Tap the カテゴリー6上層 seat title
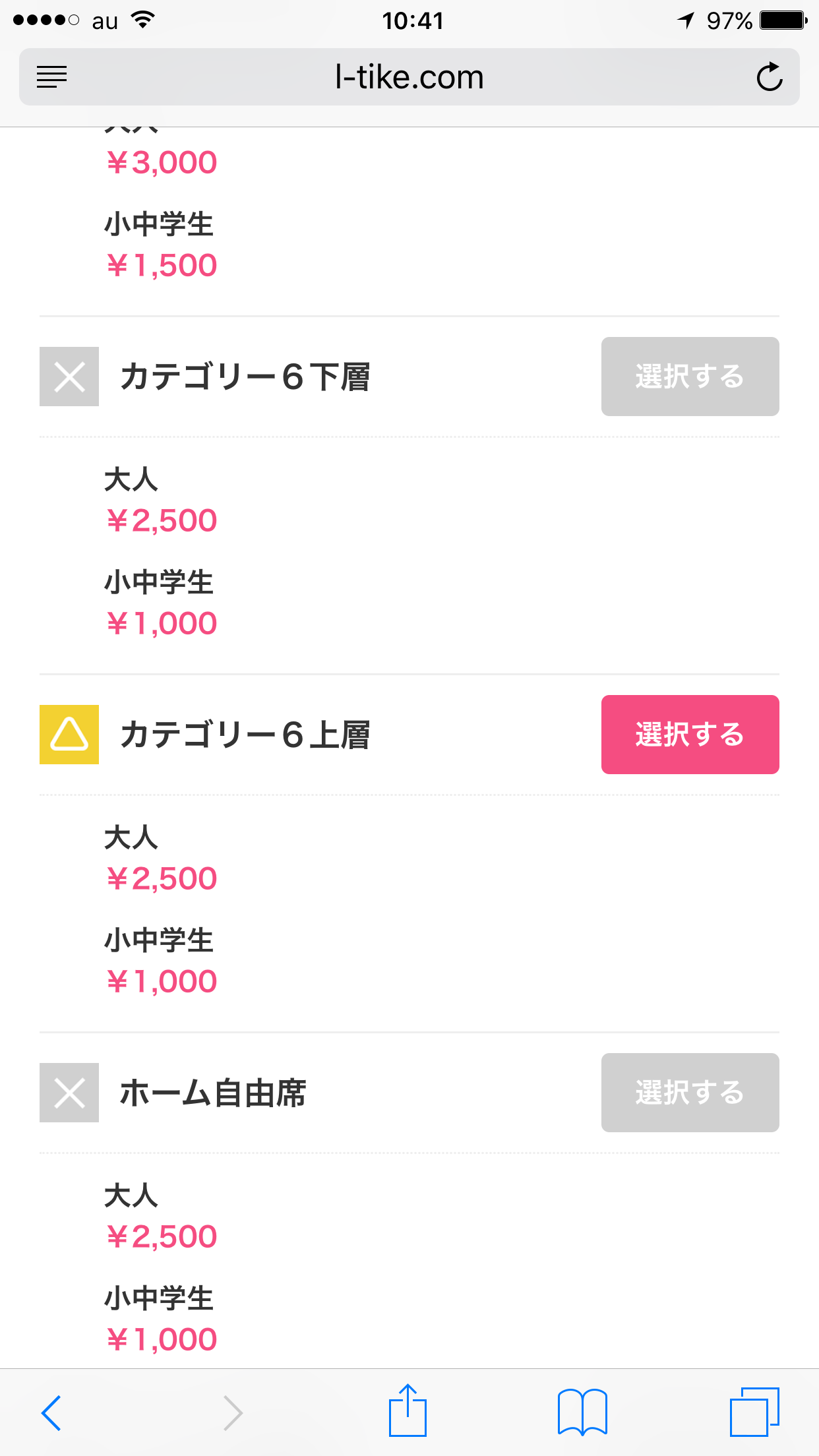819x1456 pixels. coord(245,735)
